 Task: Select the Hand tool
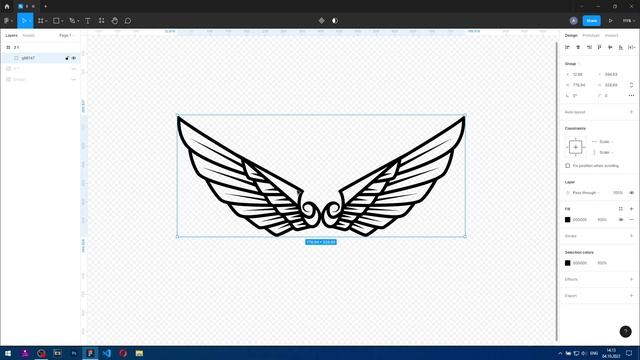(115, 20)
